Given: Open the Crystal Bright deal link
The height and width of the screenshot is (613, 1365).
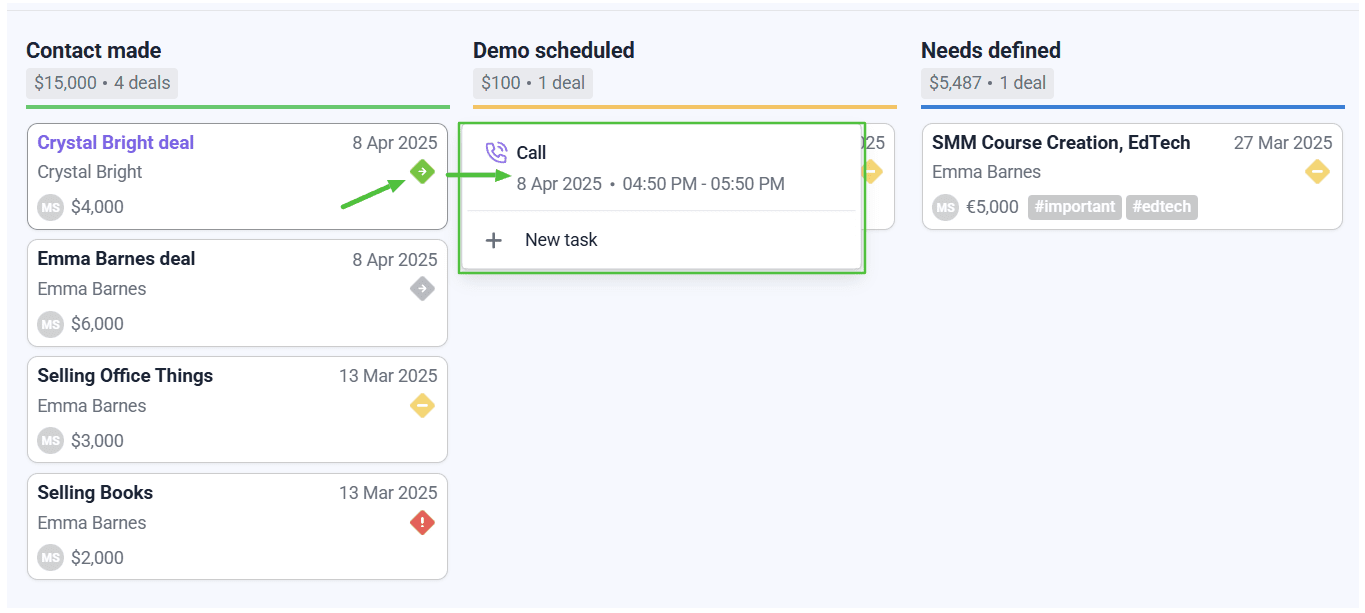Looking at the screenshot, I should [x=116, y=143].
